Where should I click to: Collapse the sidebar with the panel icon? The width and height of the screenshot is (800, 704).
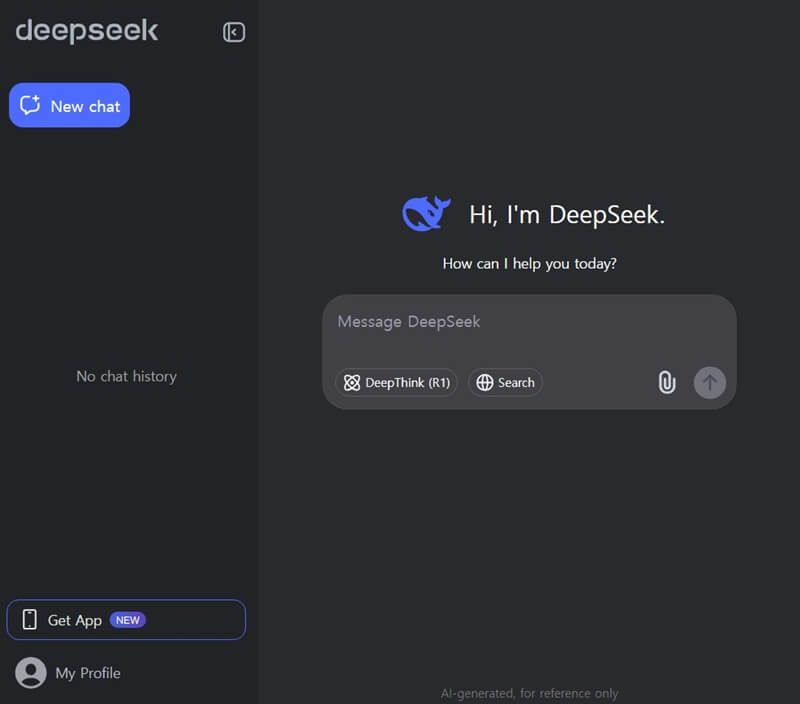pos(234,32)
